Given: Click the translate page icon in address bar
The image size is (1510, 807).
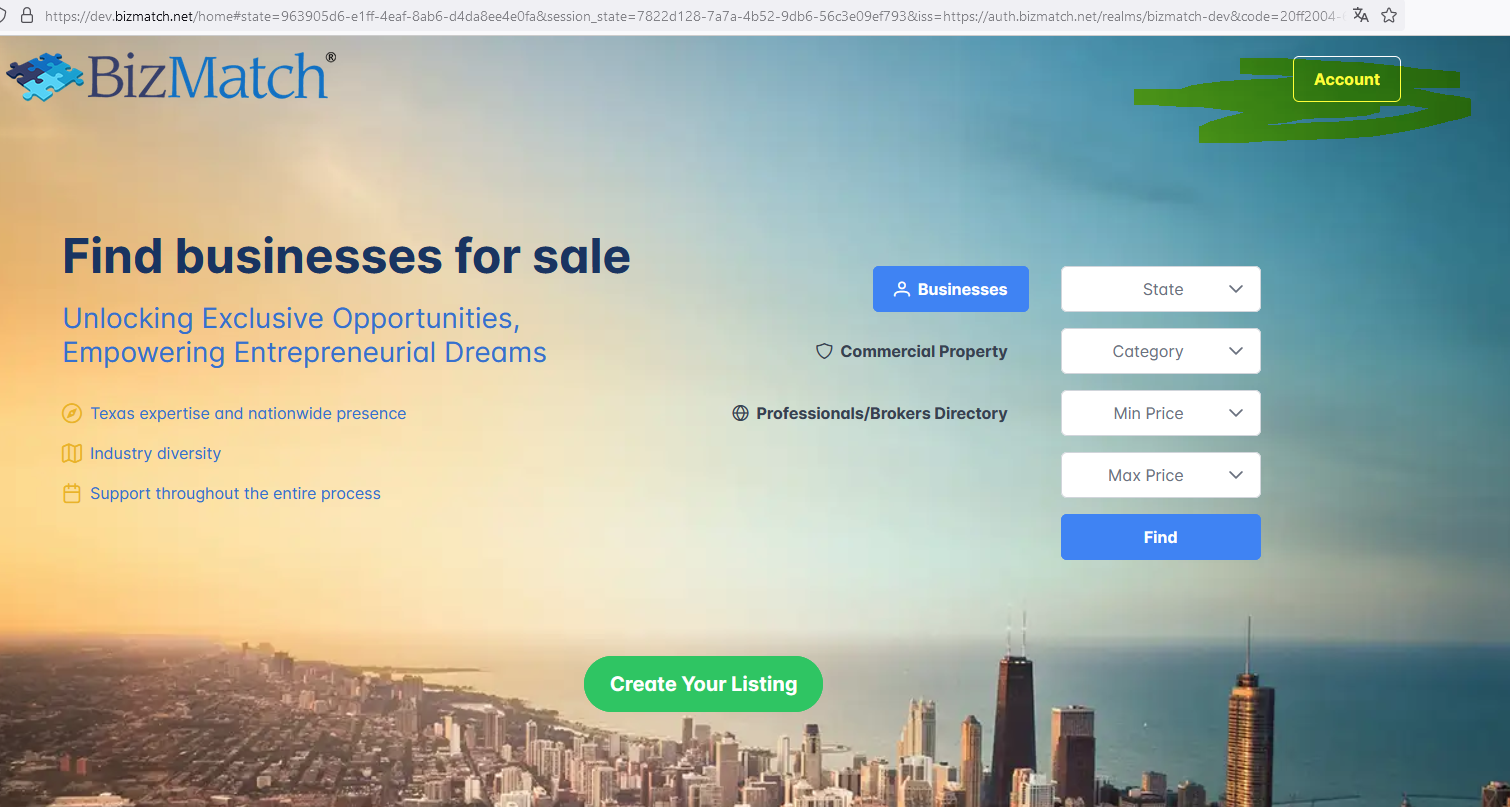Looking at the screenshot, I should coord(1360,15).
